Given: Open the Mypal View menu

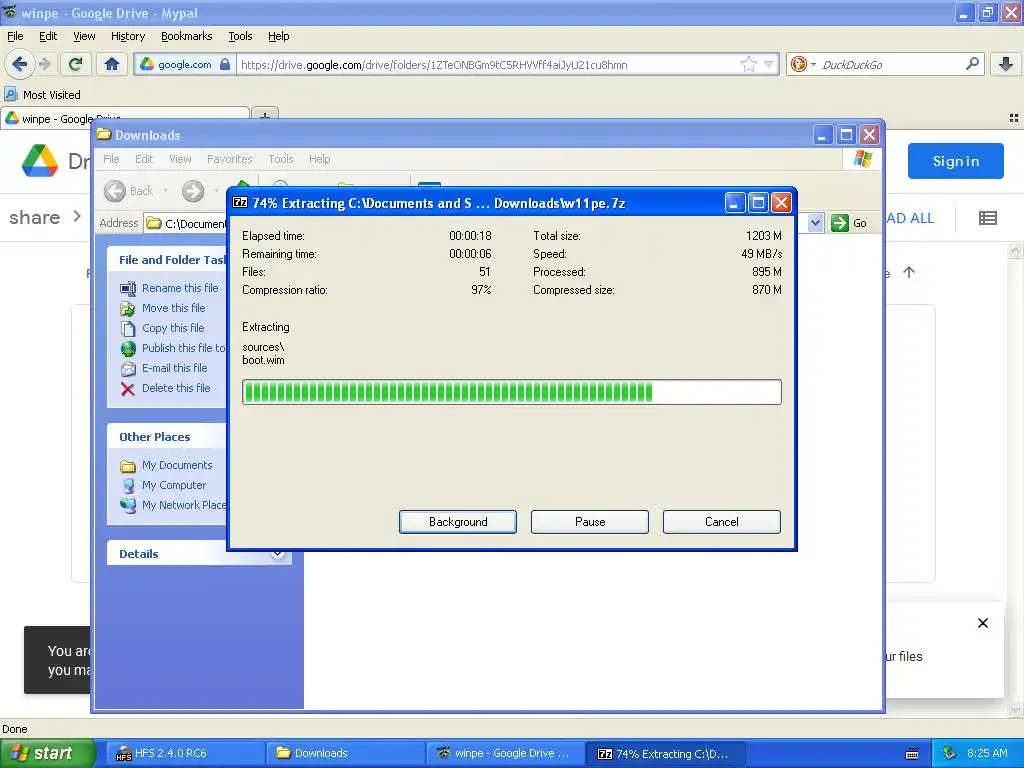Looking at the screenshot, I should click(x=84, y=36).
